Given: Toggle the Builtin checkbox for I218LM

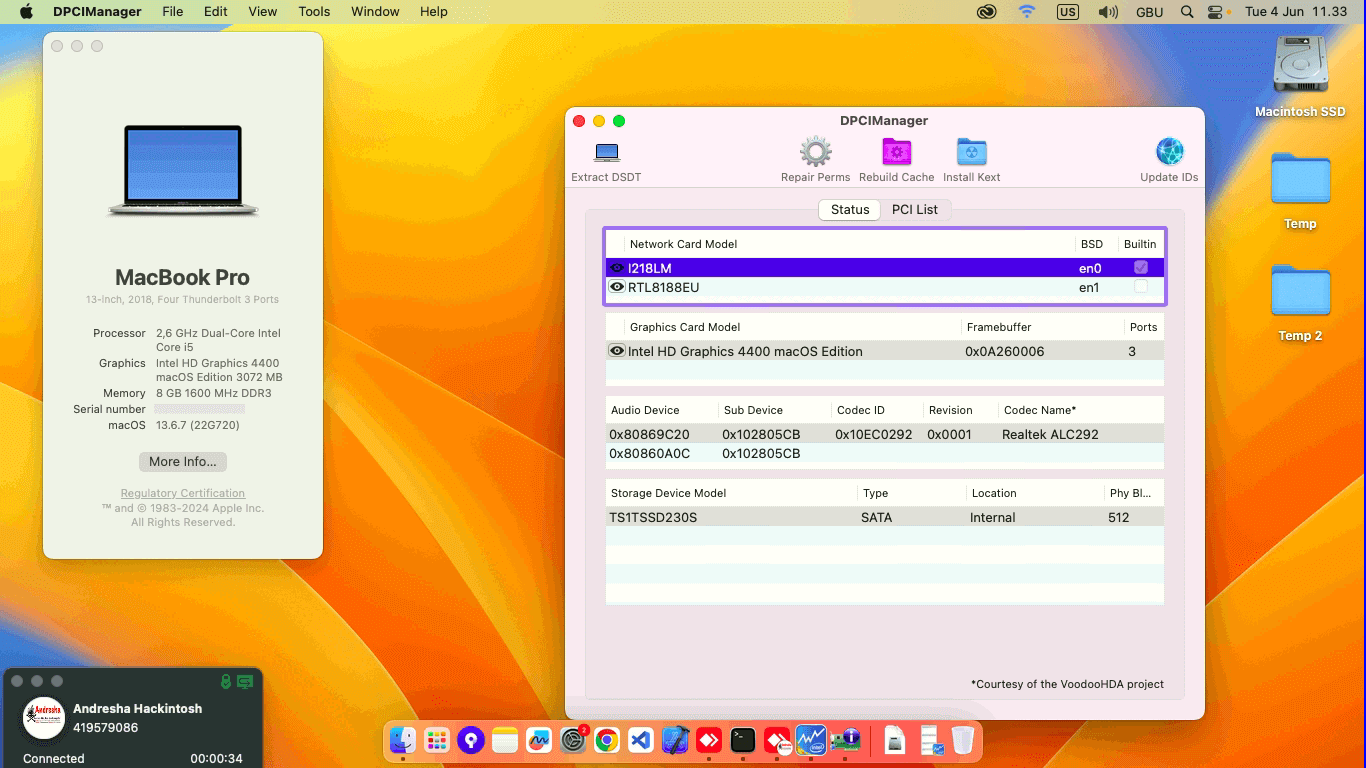Looking at the screenshot, I should [x=1141, y=268].
